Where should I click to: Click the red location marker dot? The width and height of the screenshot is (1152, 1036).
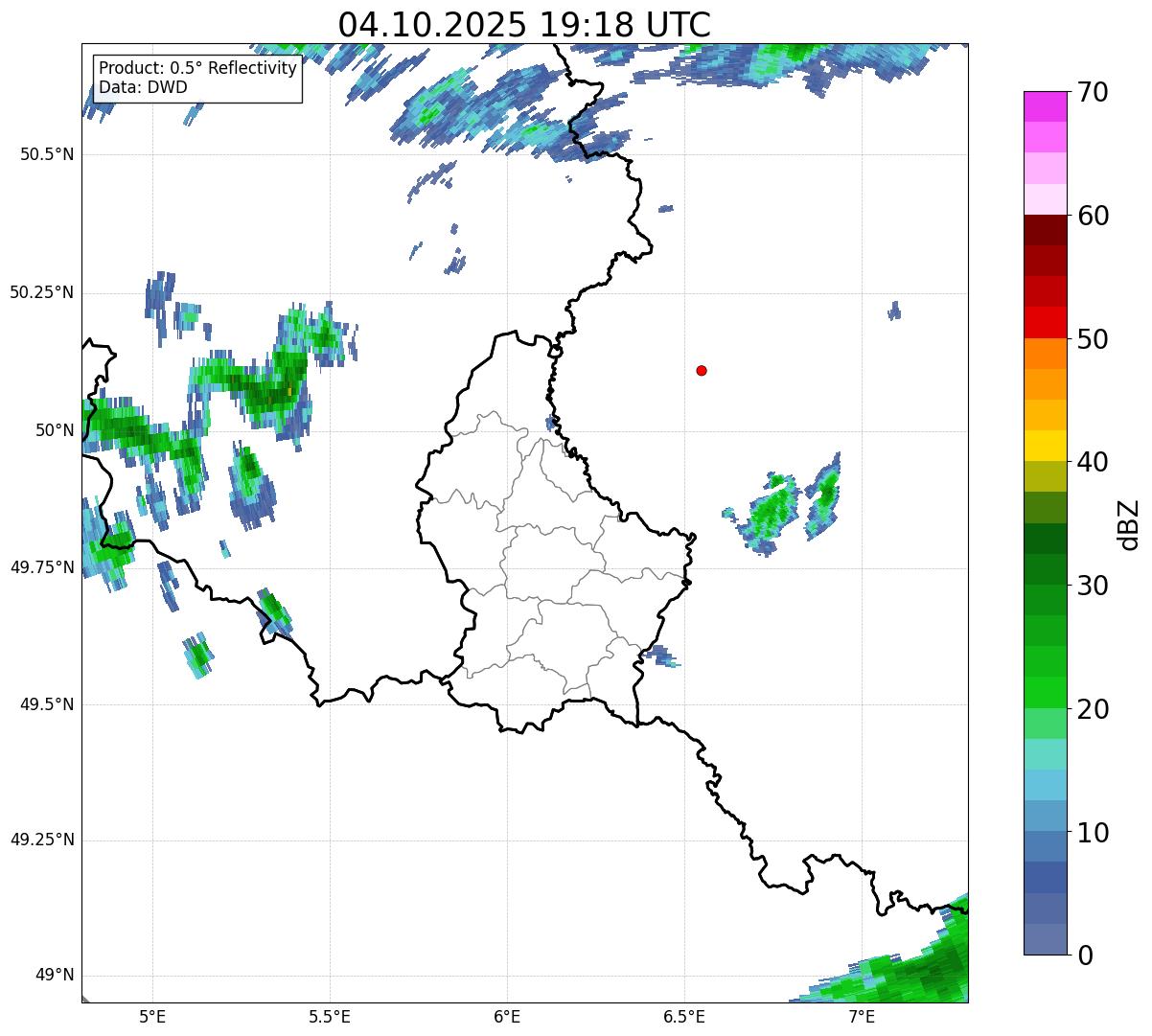point(702,370)
